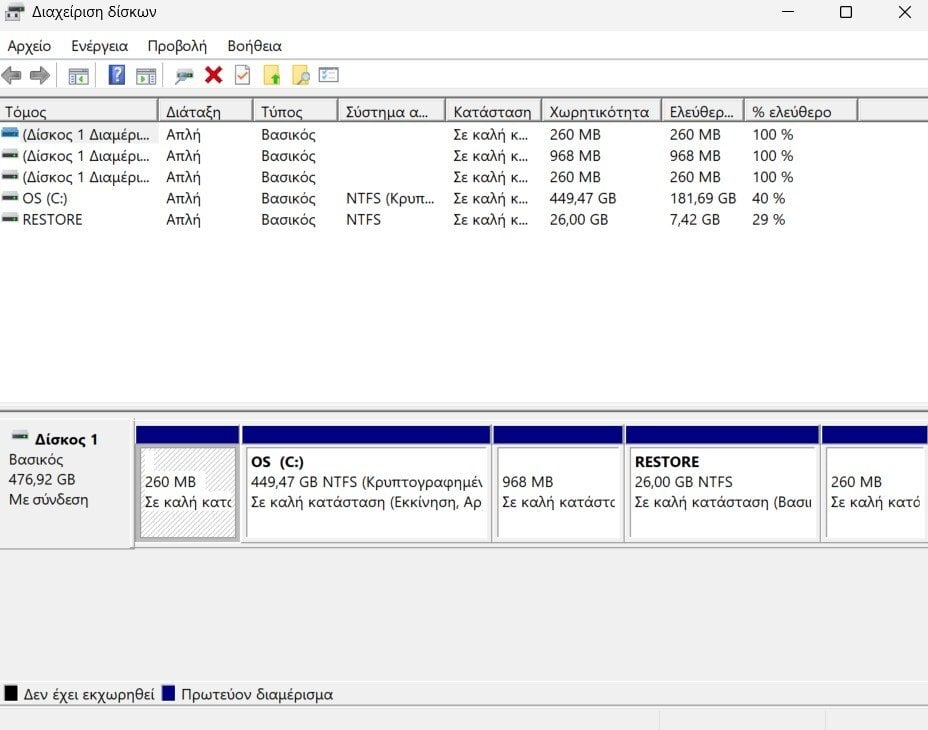Click the connector plug toolbar icon
The image size is (928, 730).
pyautogui.click(x=184, y=76)
